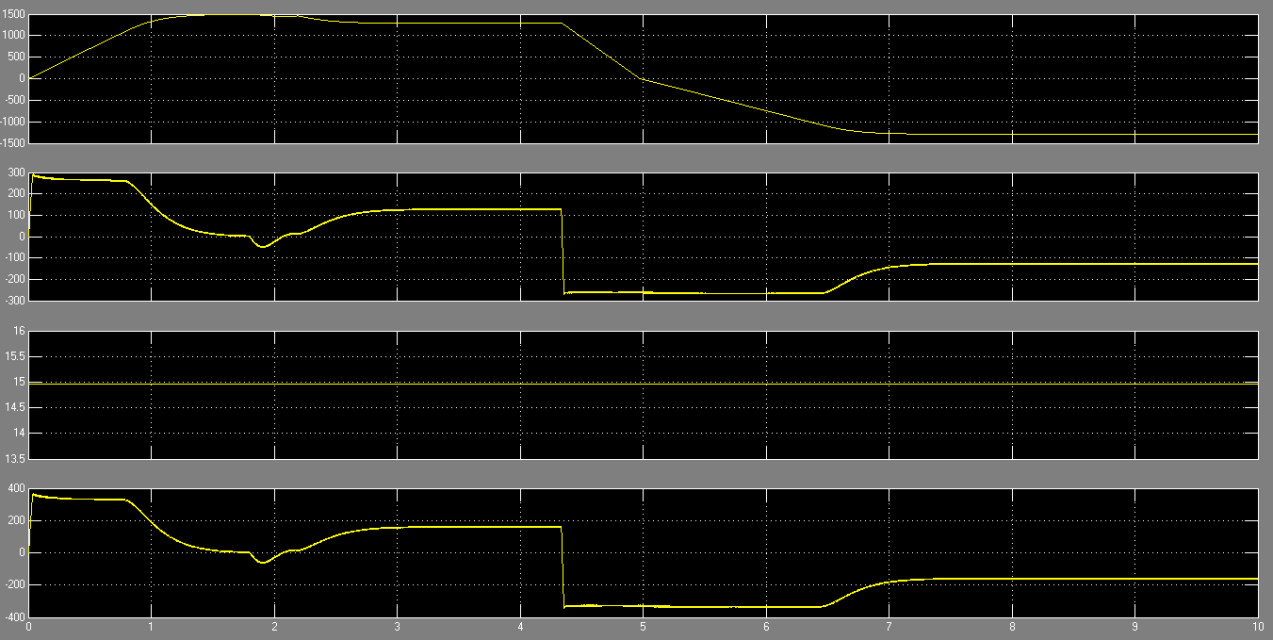Select the second scope plot ranging ±300

643,236
